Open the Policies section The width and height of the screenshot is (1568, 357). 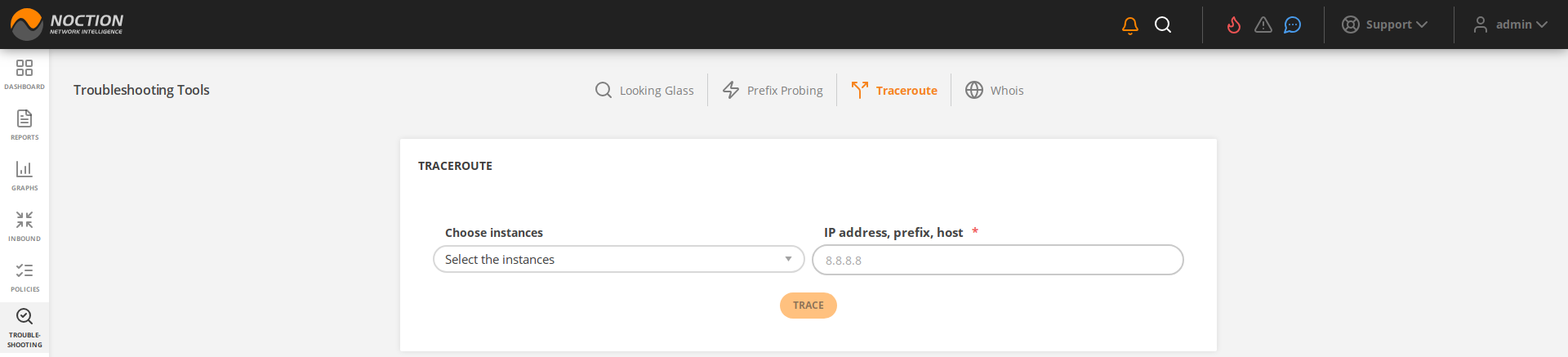(x=24, y=276)
